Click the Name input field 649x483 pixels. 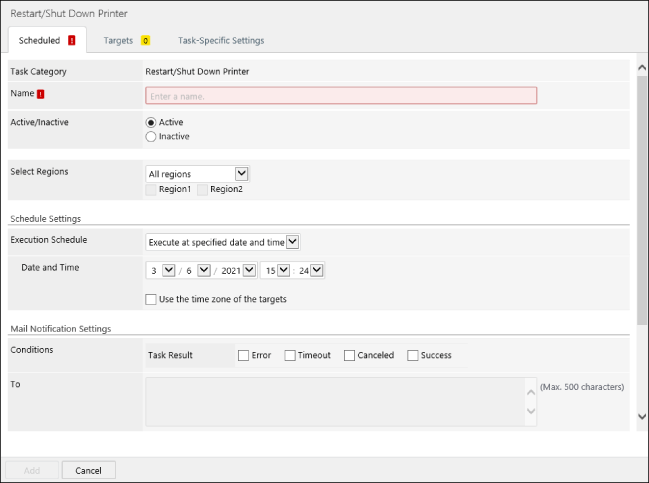341,95
